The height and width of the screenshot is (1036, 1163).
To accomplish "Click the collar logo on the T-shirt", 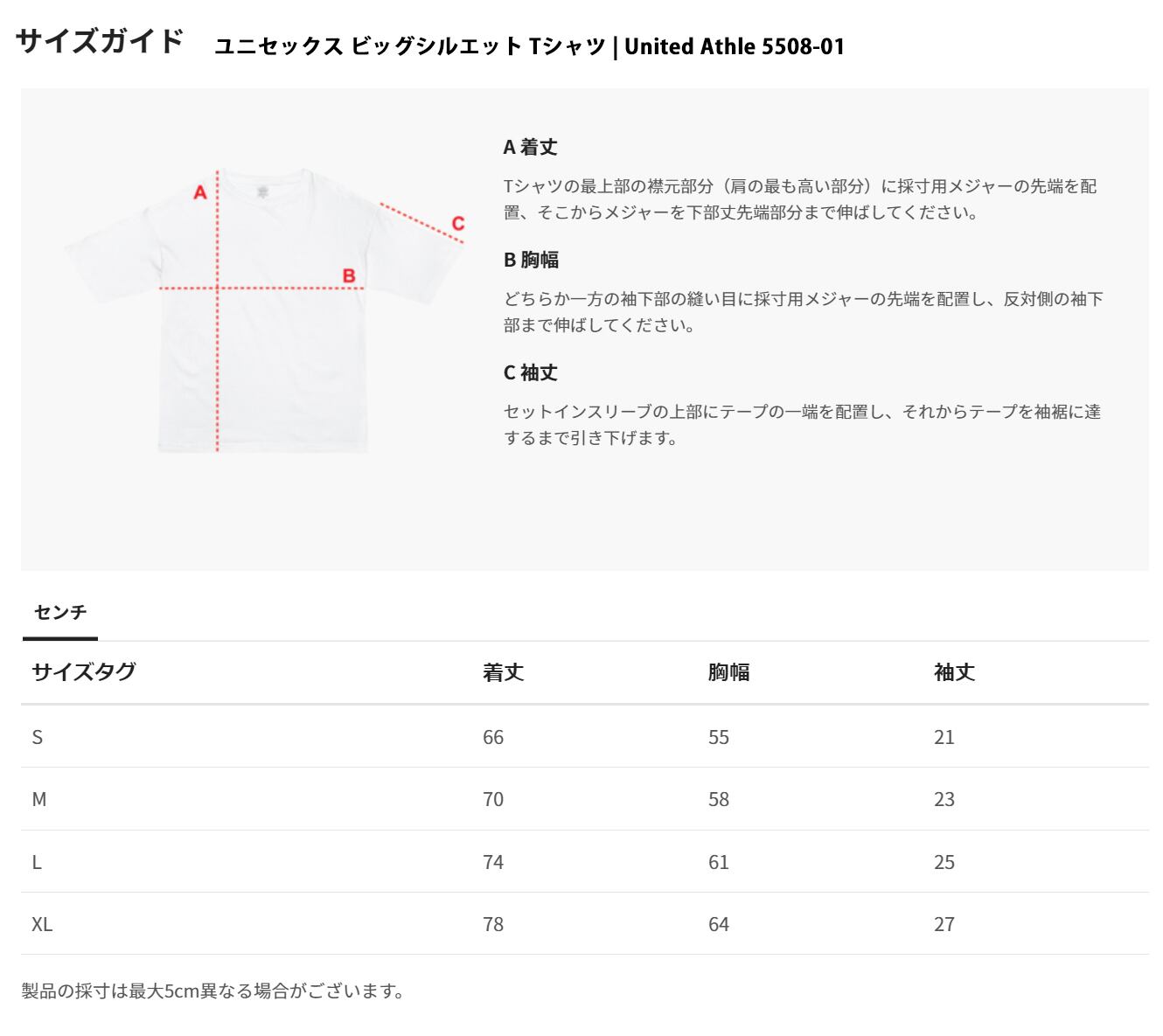I will pyautogui.click(x=261, y=191).
